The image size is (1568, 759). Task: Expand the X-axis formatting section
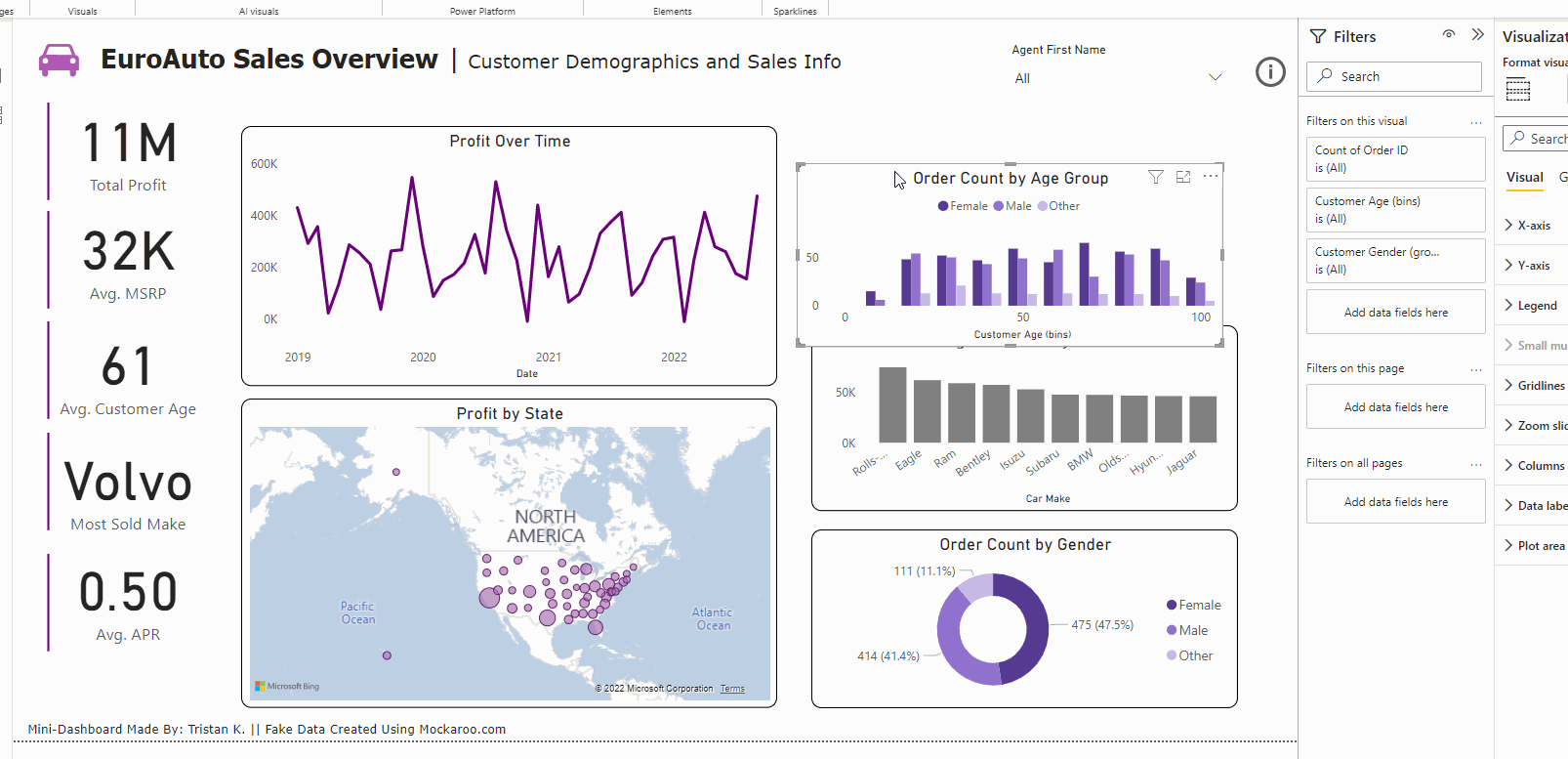pyautogui.click(x=1533, y=226)
